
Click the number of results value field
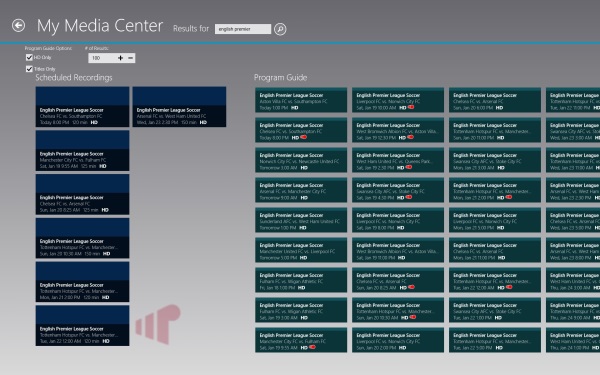pyautogui.click(x=102, y=58)
